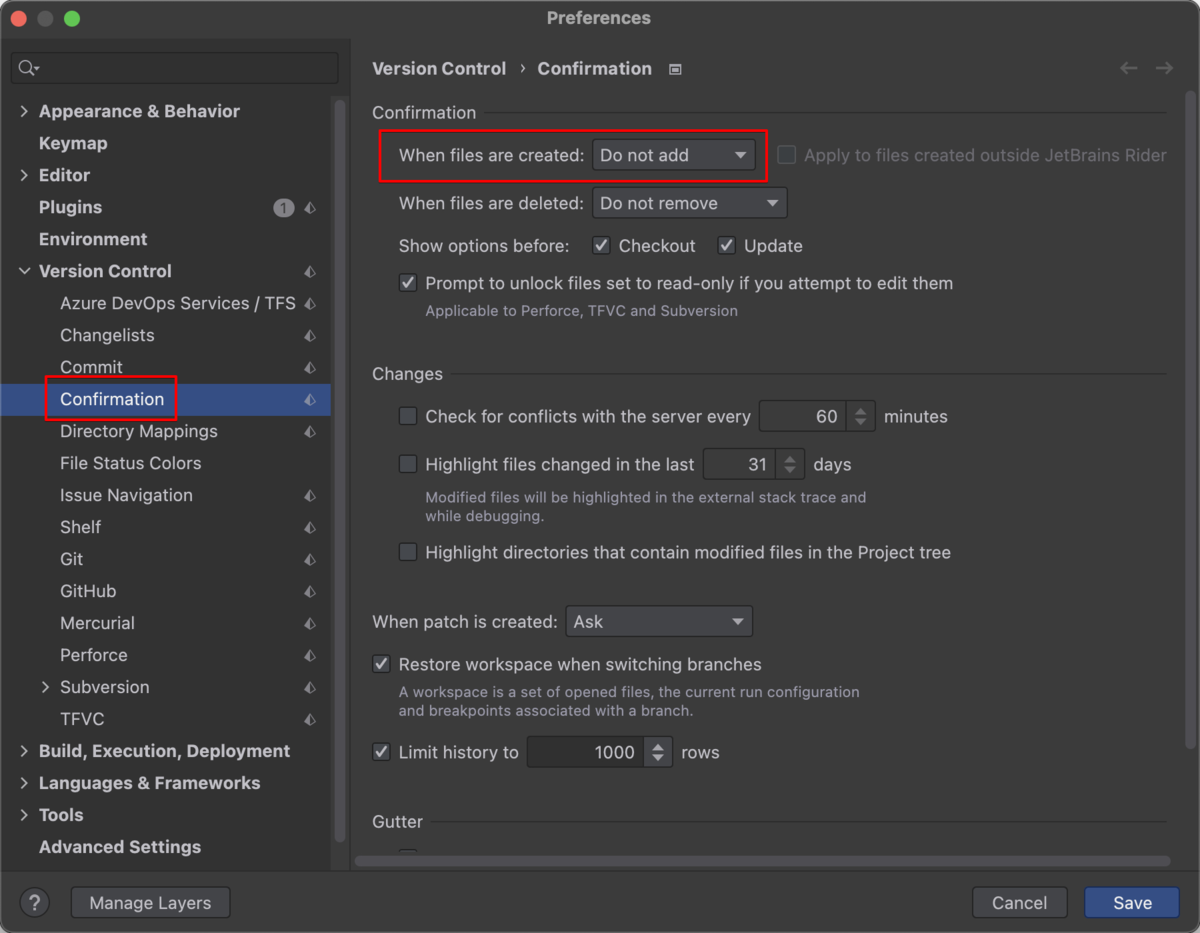Viewport: 1200px width, 933px height.
Task: Open the When patch is created dropdown
Action: click(659, 622)
